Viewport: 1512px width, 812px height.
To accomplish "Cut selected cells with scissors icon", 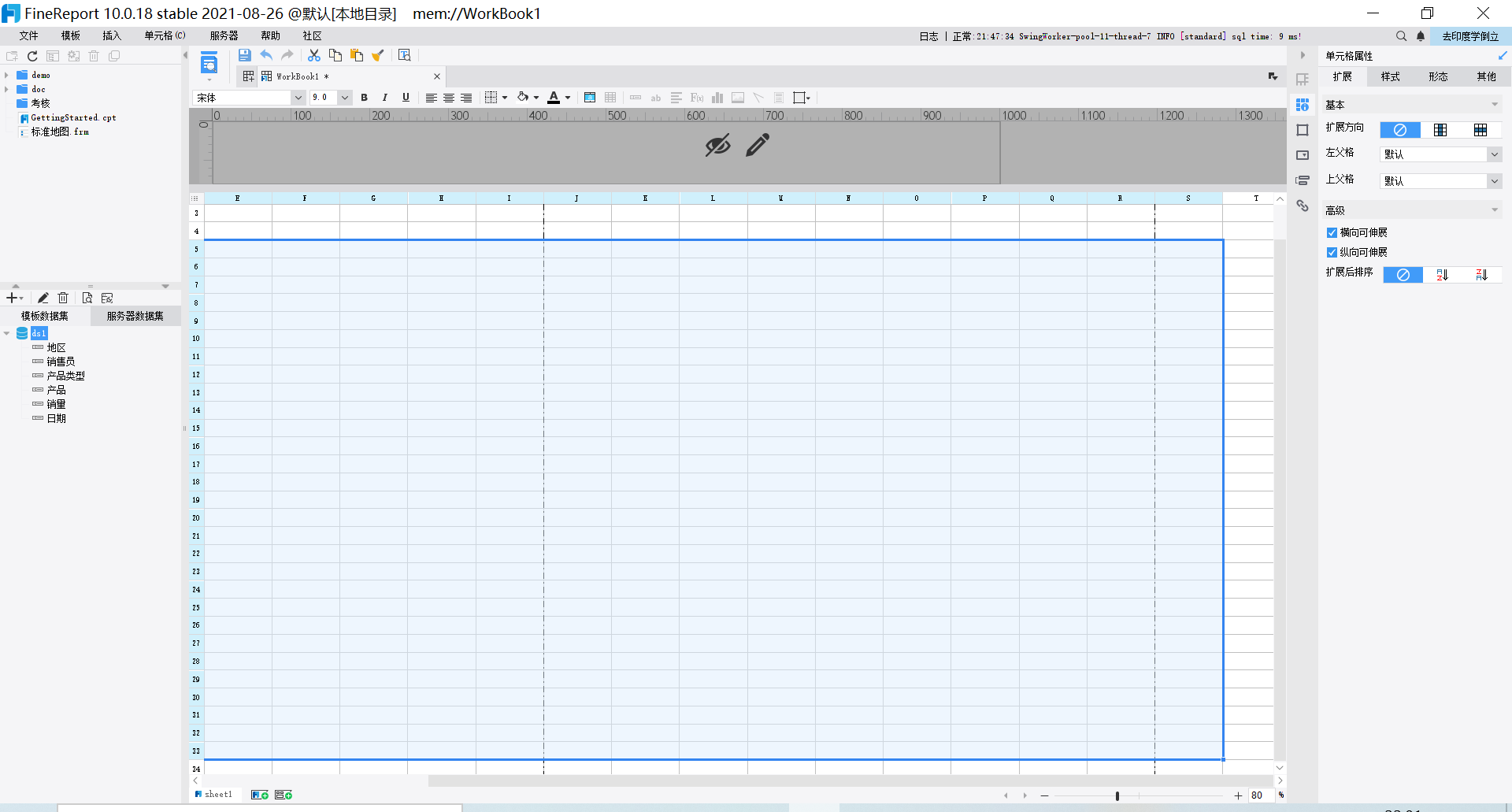I will [x=314, y=55].
